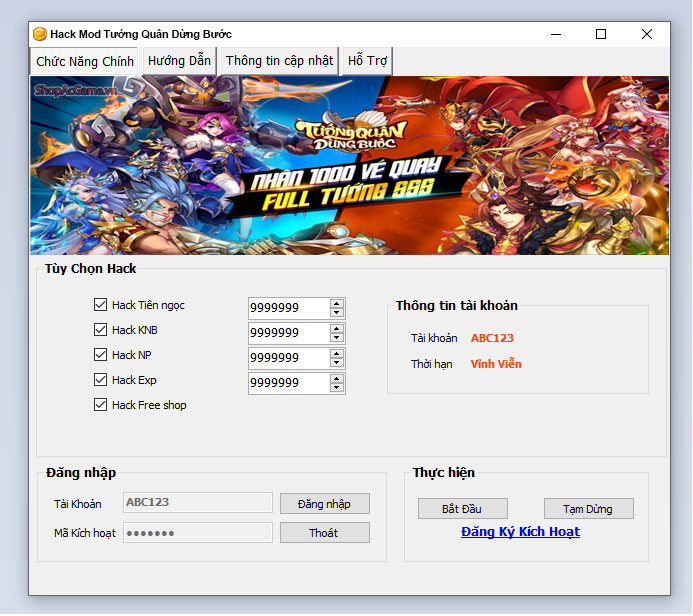Switch to the Chức Năng Chính tab

point(84,61)
